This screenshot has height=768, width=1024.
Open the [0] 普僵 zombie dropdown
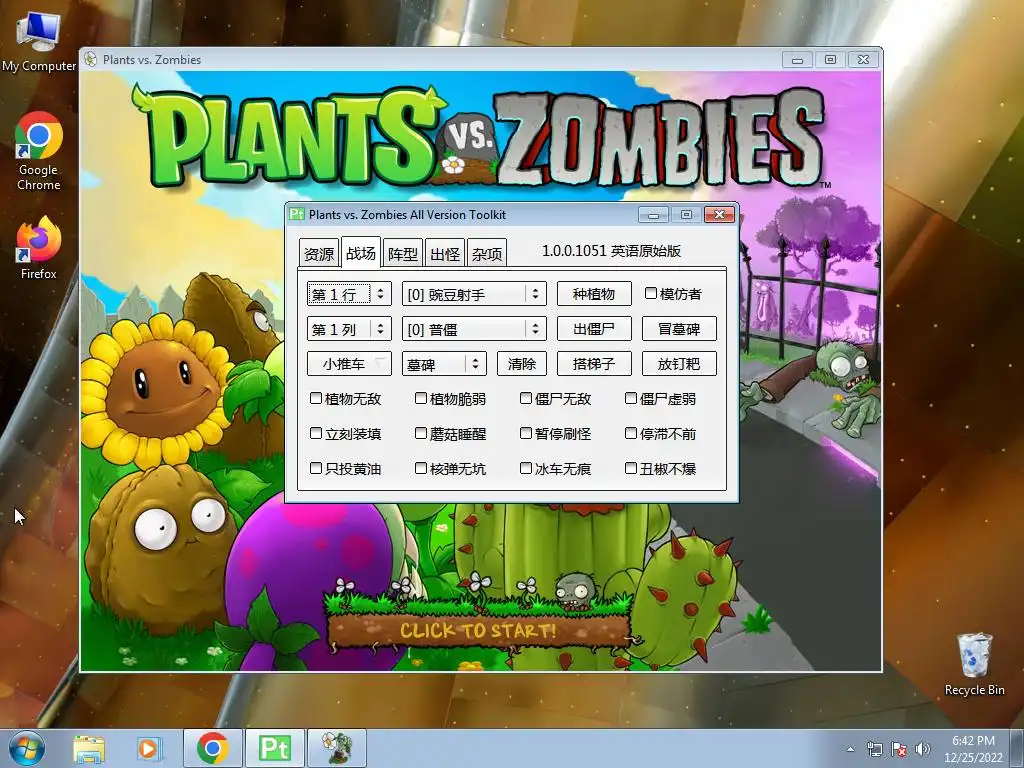coord(474,329)
